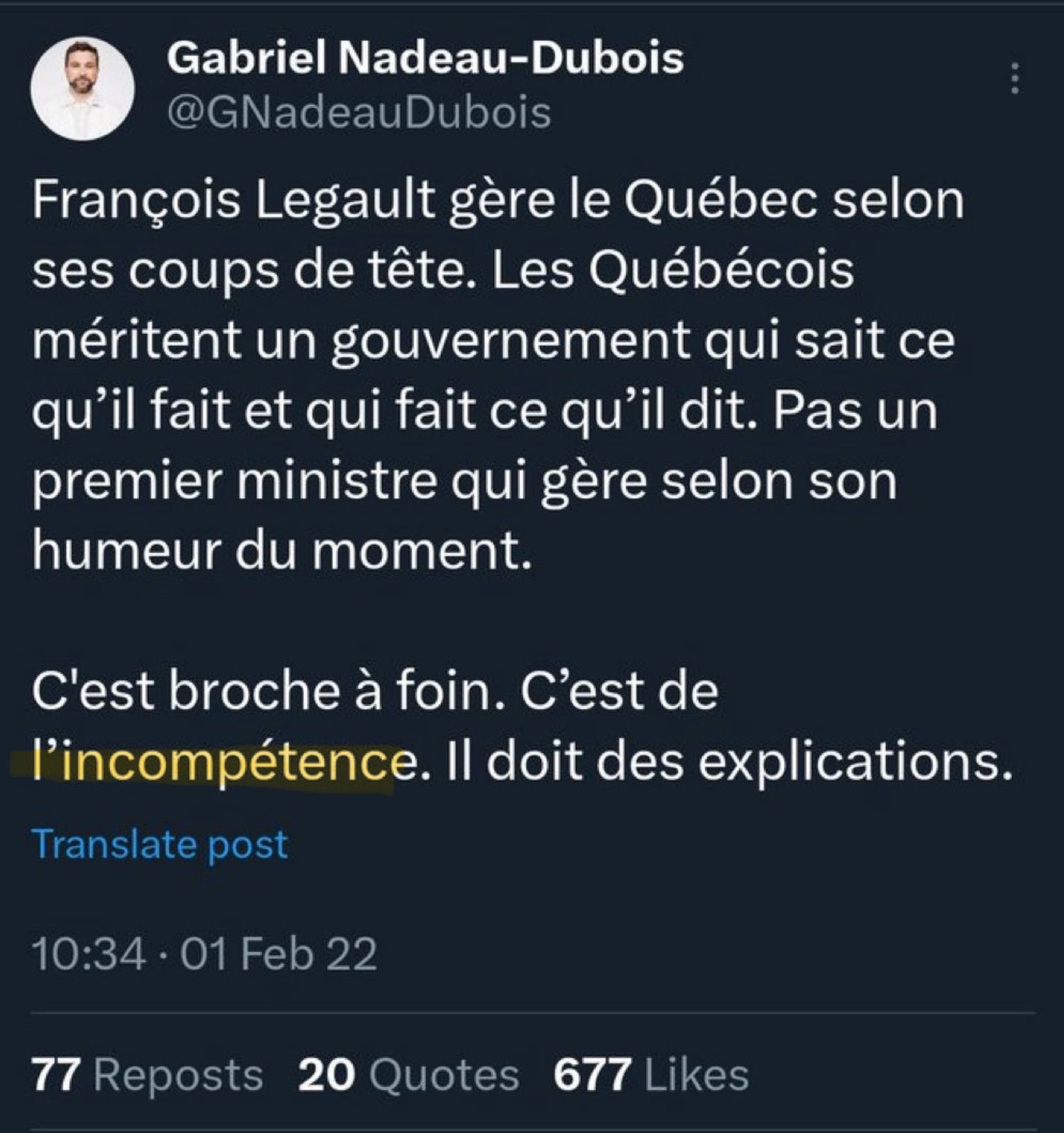Open the more options three-dot menu
The width and height of the screenshot is (1064, 1133).
1014,78
